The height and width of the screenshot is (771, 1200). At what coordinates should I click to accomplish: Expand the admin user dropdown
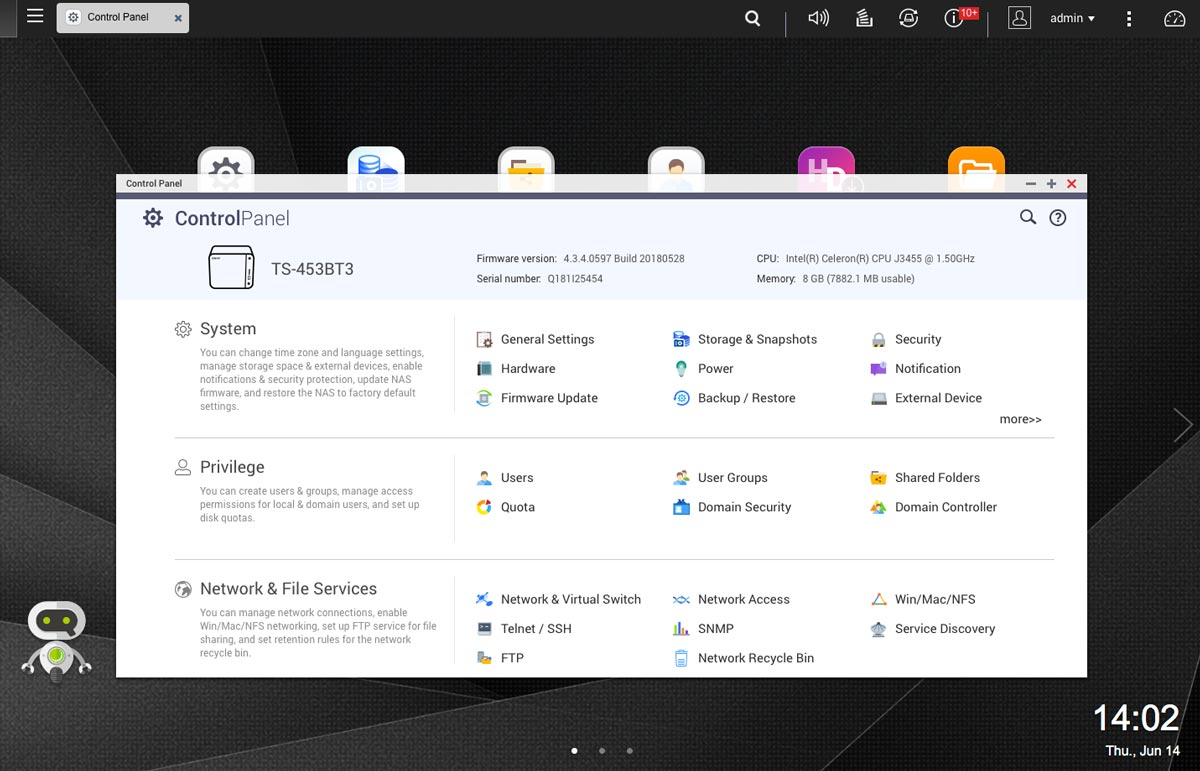point(1072,18)
